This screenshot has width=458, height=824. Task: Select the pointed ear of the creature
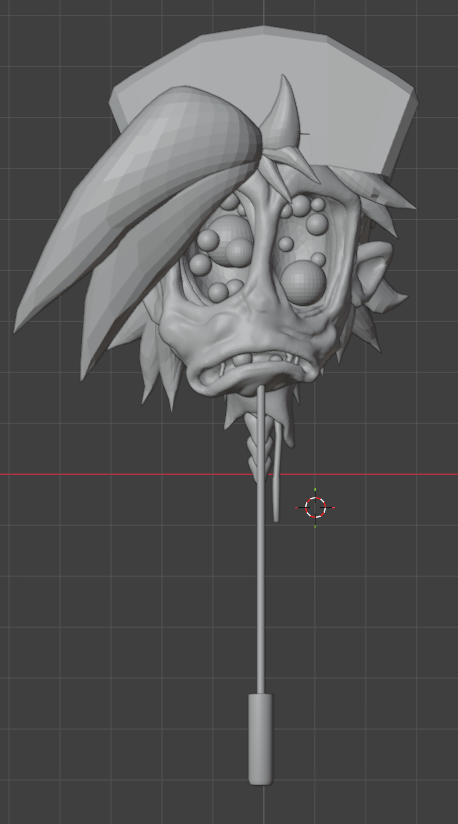[x=374, y=273]
